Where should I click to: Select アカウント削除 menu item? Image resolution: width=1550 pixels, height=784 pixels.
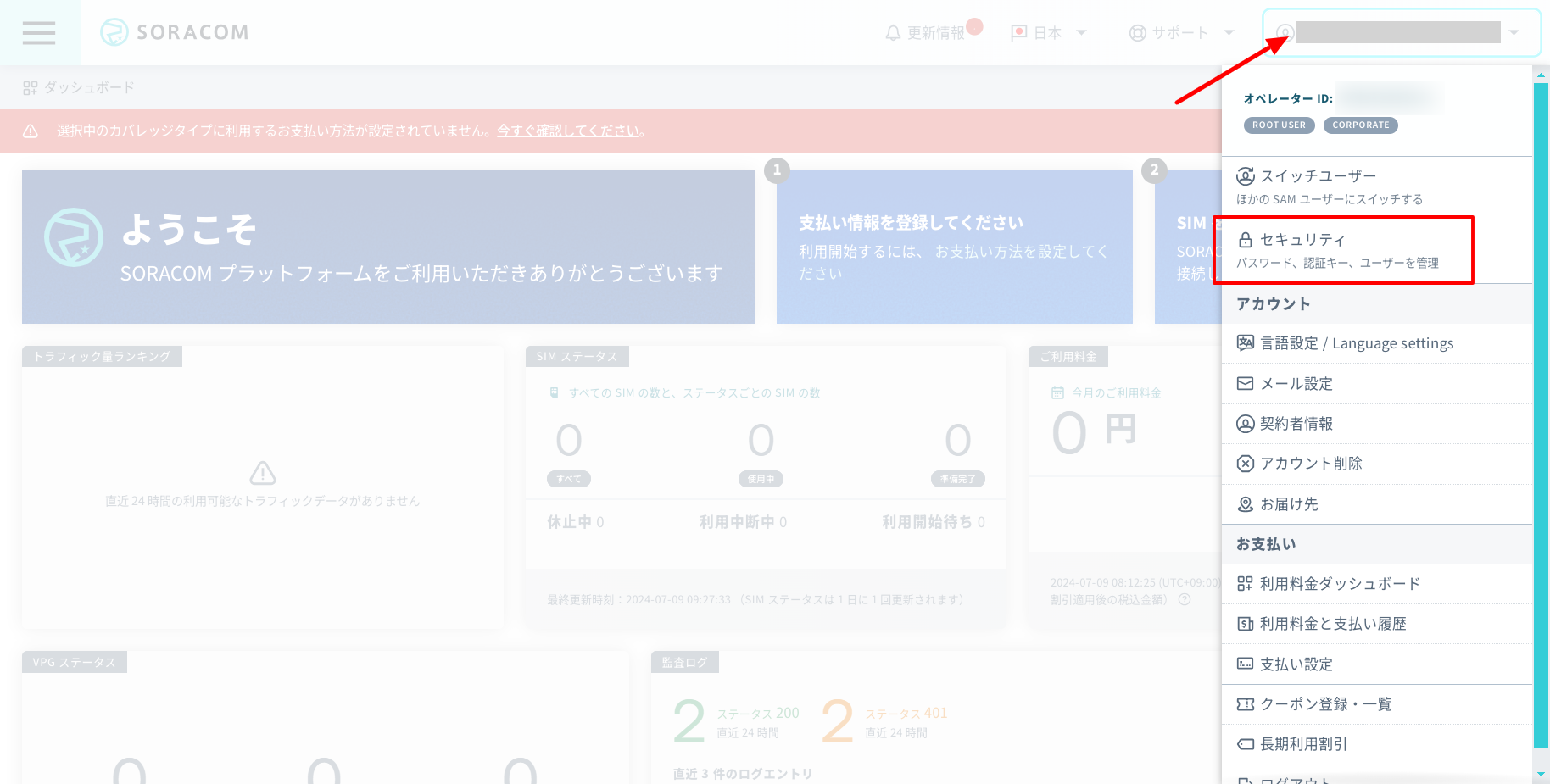tap(1377, 464)
